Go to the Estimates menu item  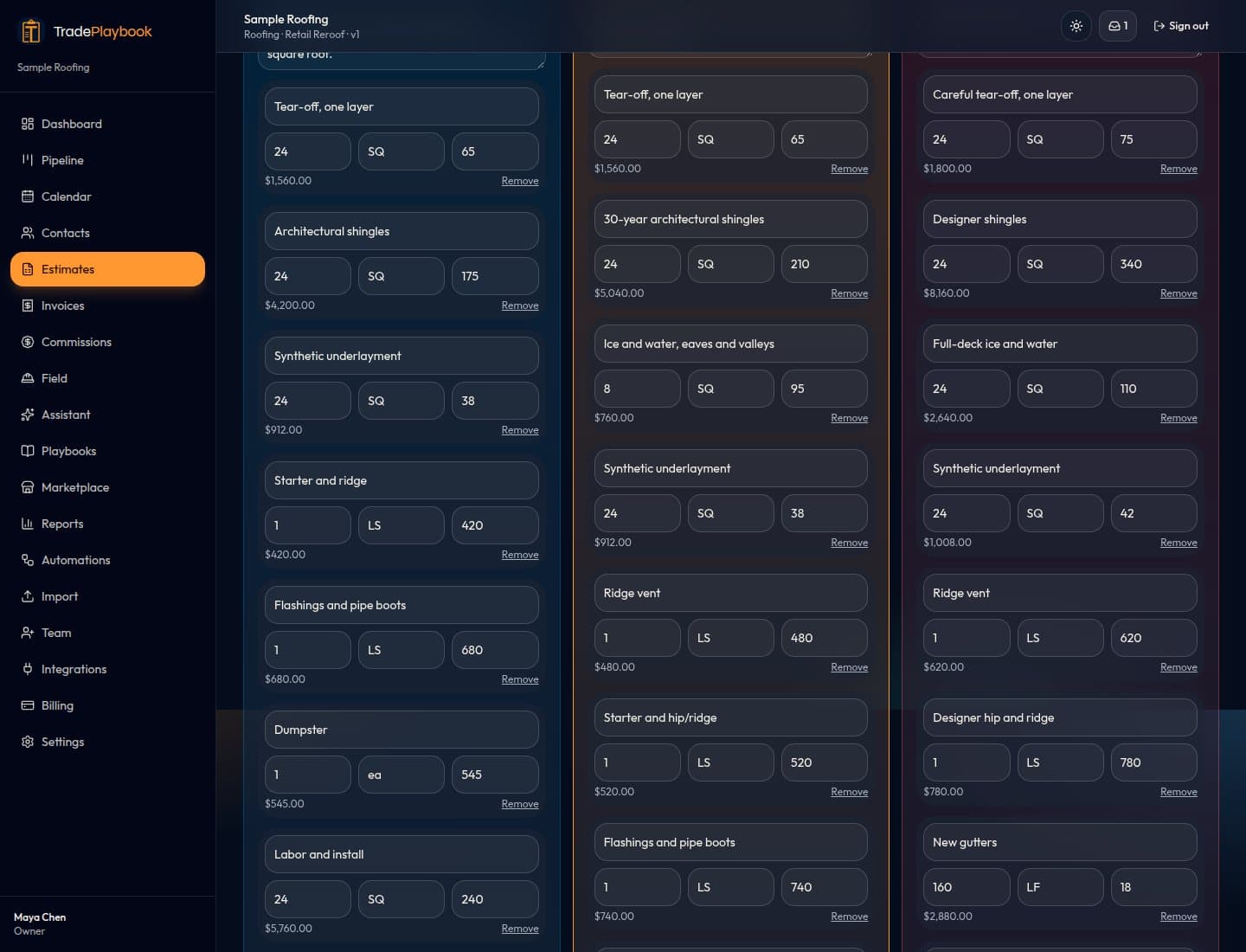[x=107, y=269]
